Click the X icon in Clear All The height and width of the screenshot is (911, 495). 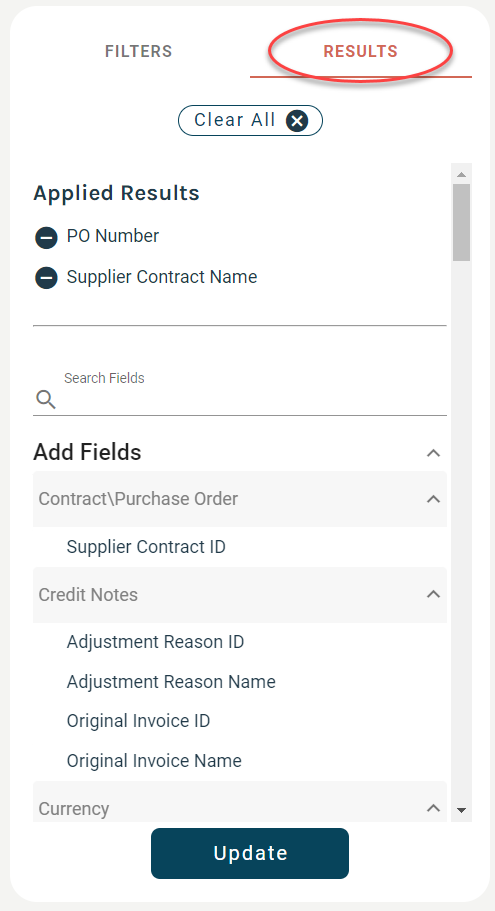(297, 121)
